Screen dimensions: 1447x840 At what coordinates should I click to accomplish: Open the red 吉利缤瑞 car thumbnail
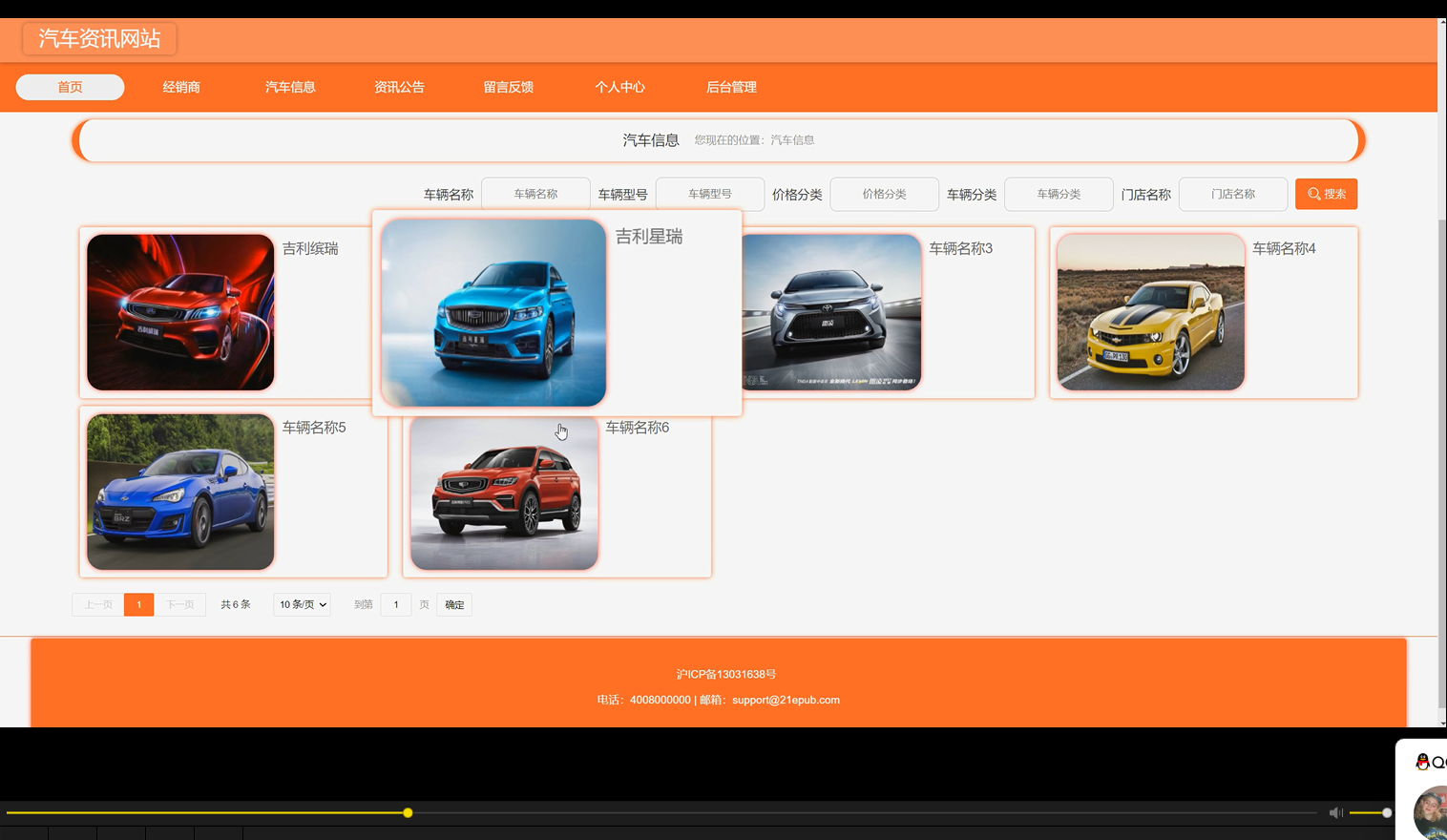tap(180, 312)
